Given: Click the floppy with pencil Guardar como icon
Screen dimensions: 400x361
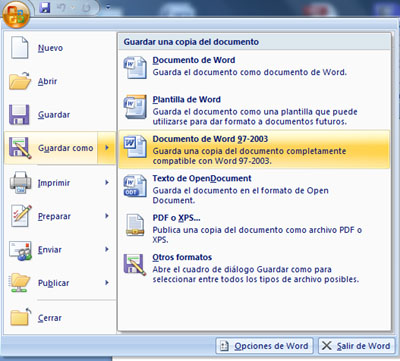Looking at the screenshot, I should pyautogui.click(x=20, y=148).
